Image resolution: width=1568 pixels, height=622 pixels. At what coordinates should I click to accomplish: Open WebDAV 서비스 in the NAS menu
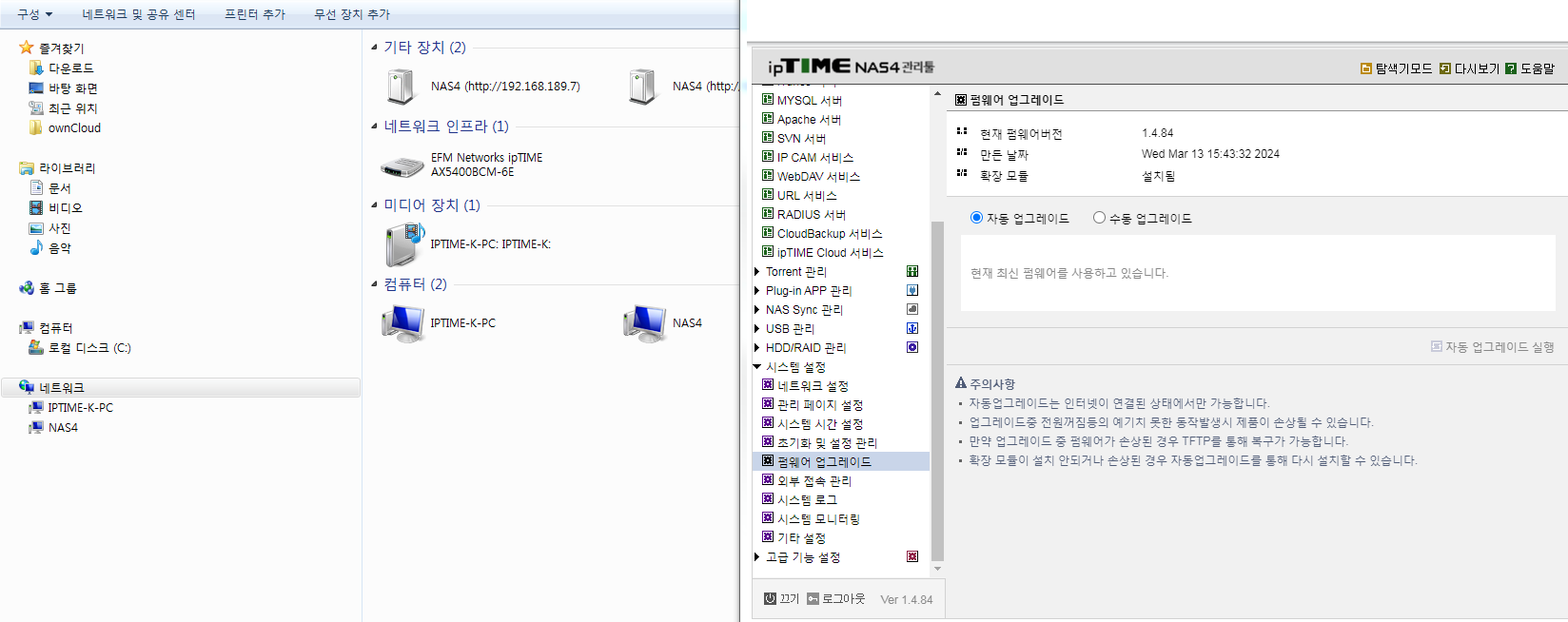click(x=818, y=177)
